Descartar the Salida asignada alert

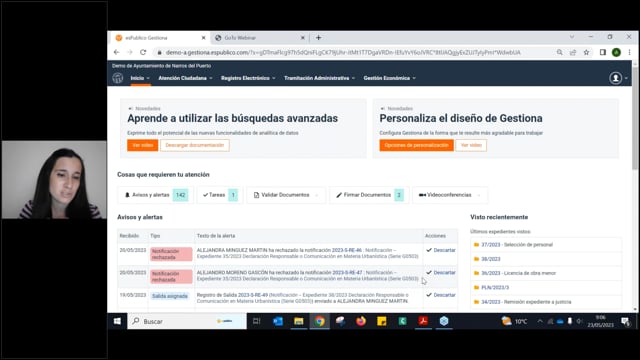click(441, 295)
